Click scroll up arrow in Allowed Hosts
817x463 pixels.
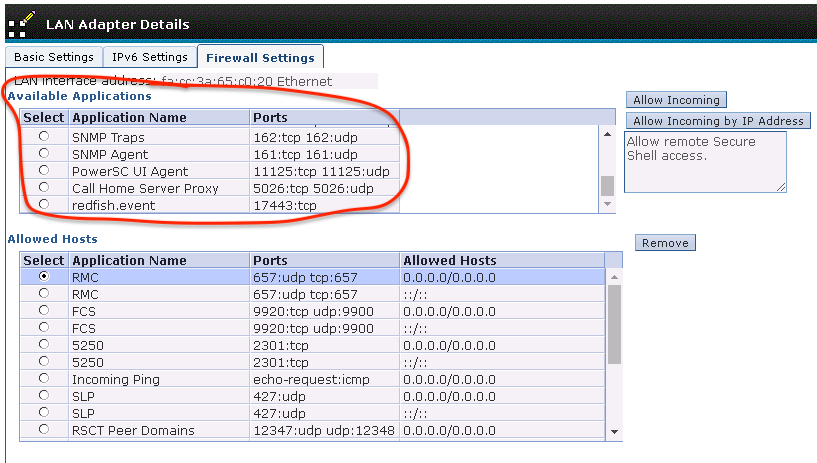click(614, 276)
